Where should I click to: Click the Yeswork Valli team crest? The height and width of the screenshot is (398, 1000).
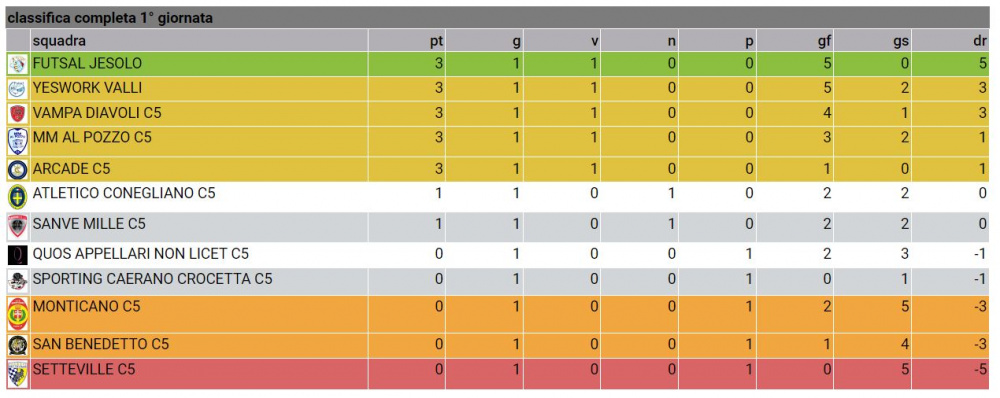(x=18, y=89)
